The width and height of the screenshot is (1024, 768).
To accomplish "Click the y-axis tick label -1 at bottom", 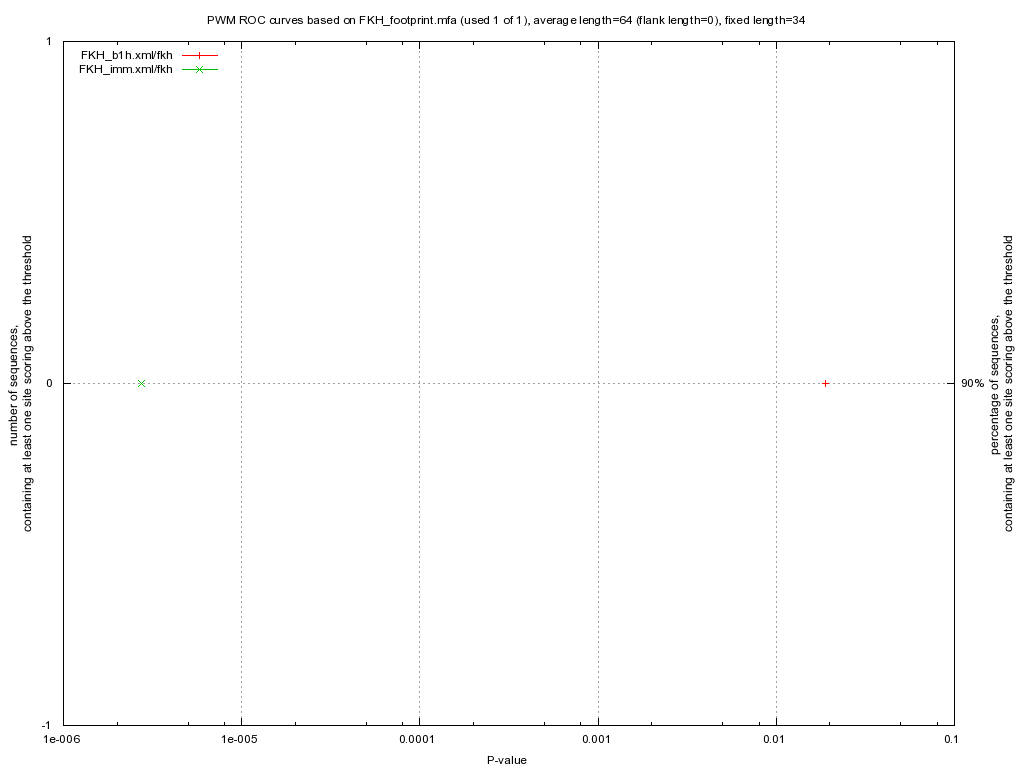I will 46,725.
